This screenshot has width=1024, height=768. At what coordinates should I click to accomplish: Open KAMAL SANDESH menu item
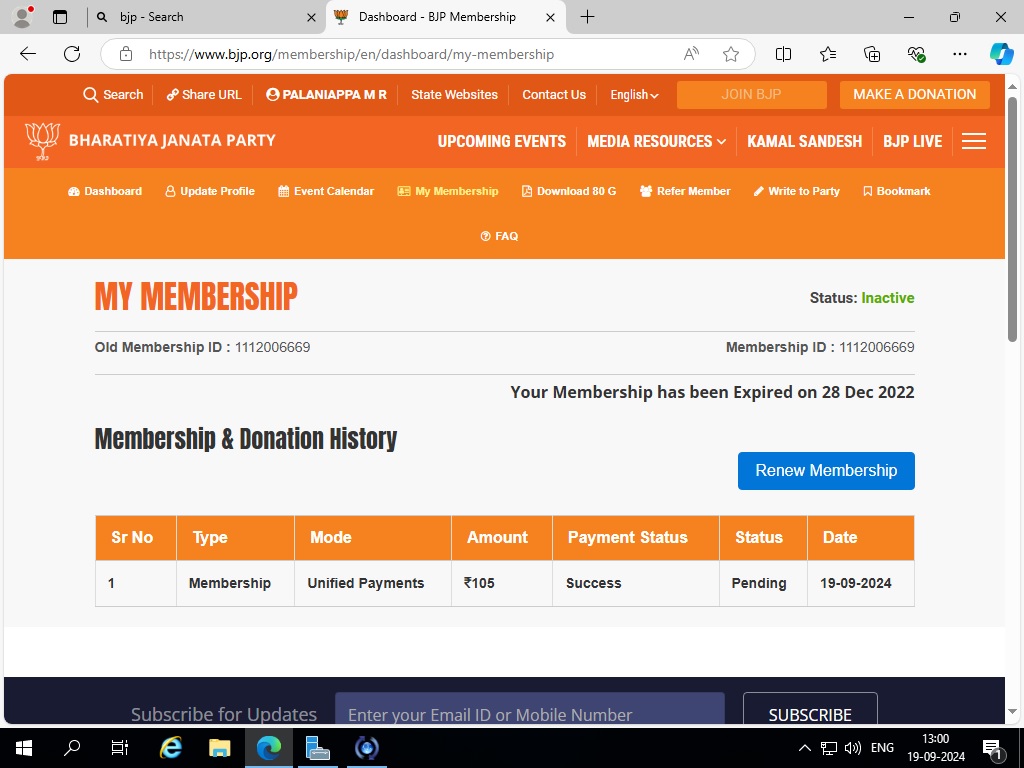click(x=805, y=141)
